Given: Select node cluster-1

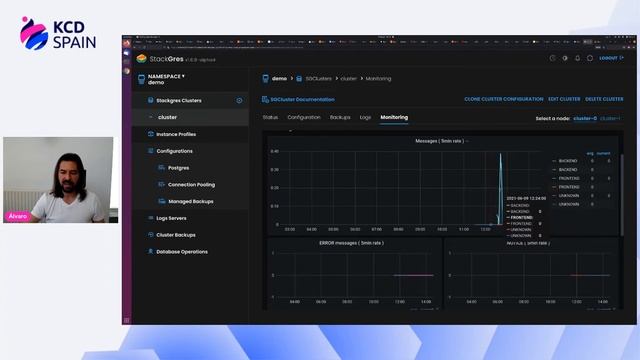Looking at the screenshot, I should 610,118.
